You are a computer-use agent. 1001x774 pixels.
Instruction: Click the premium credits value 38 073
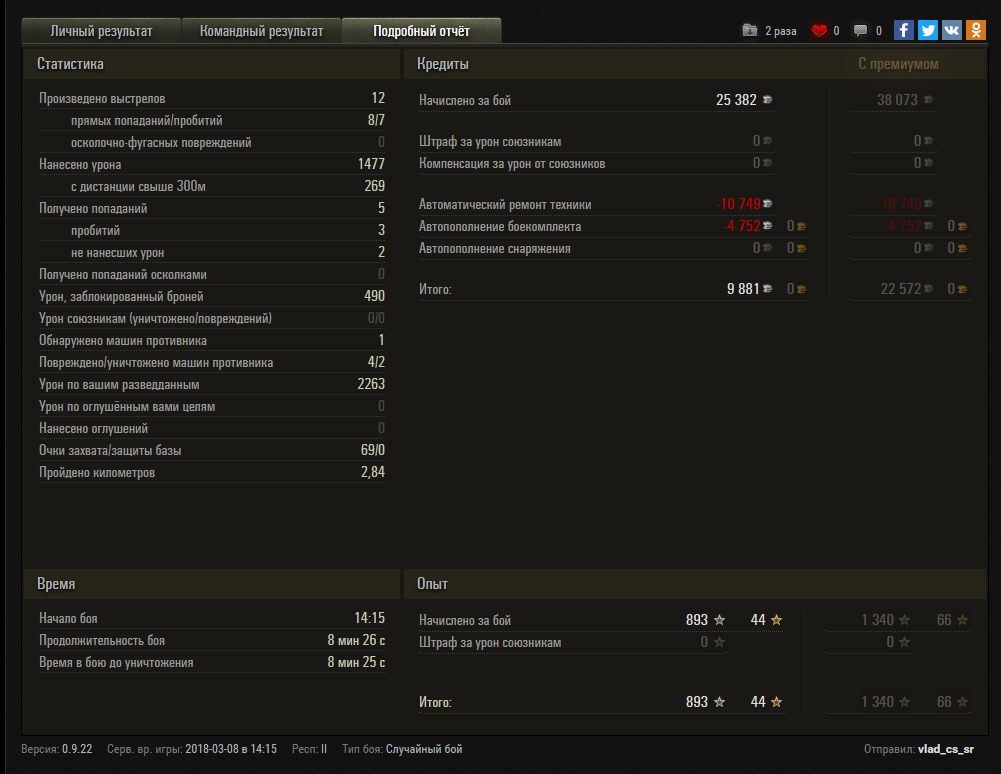coord(897,100)
